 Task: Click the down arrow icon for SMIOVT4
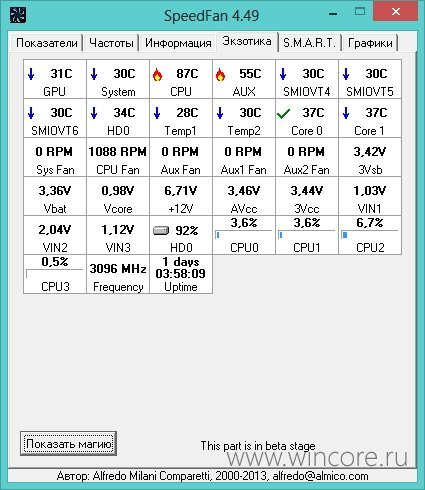click(283, 74)
